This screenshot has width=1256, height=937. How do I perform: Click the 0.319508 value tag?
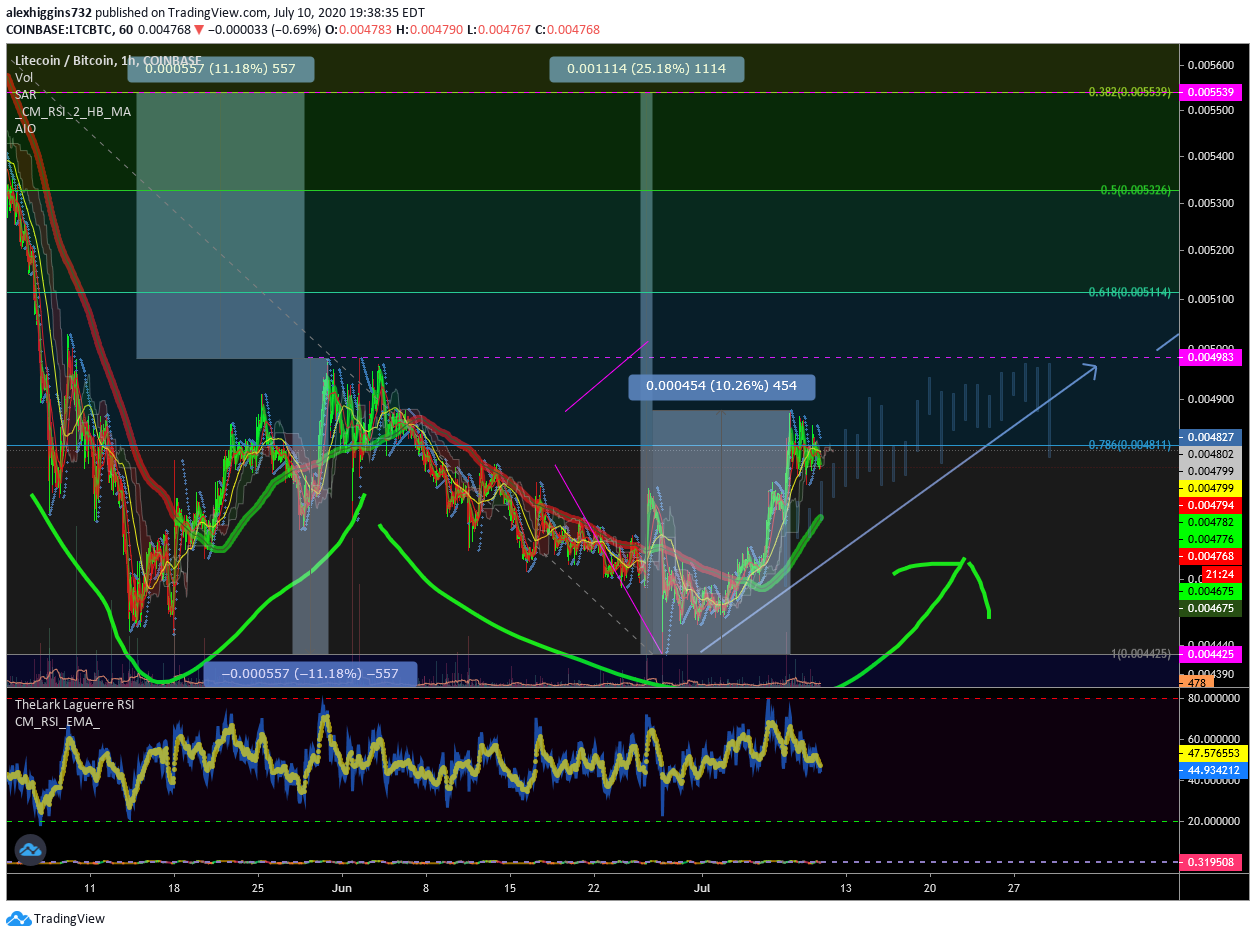(x=1213, y=862)
